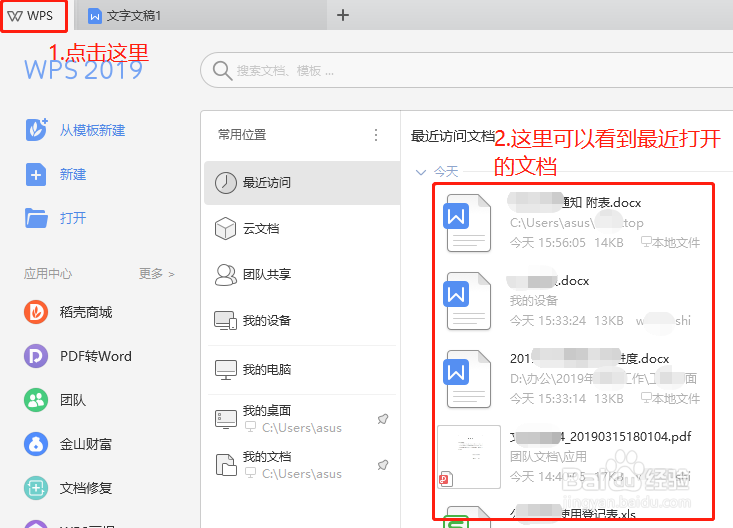
Task: Click Word icon of 15:33:14 document
Action: tap(467, 379)
